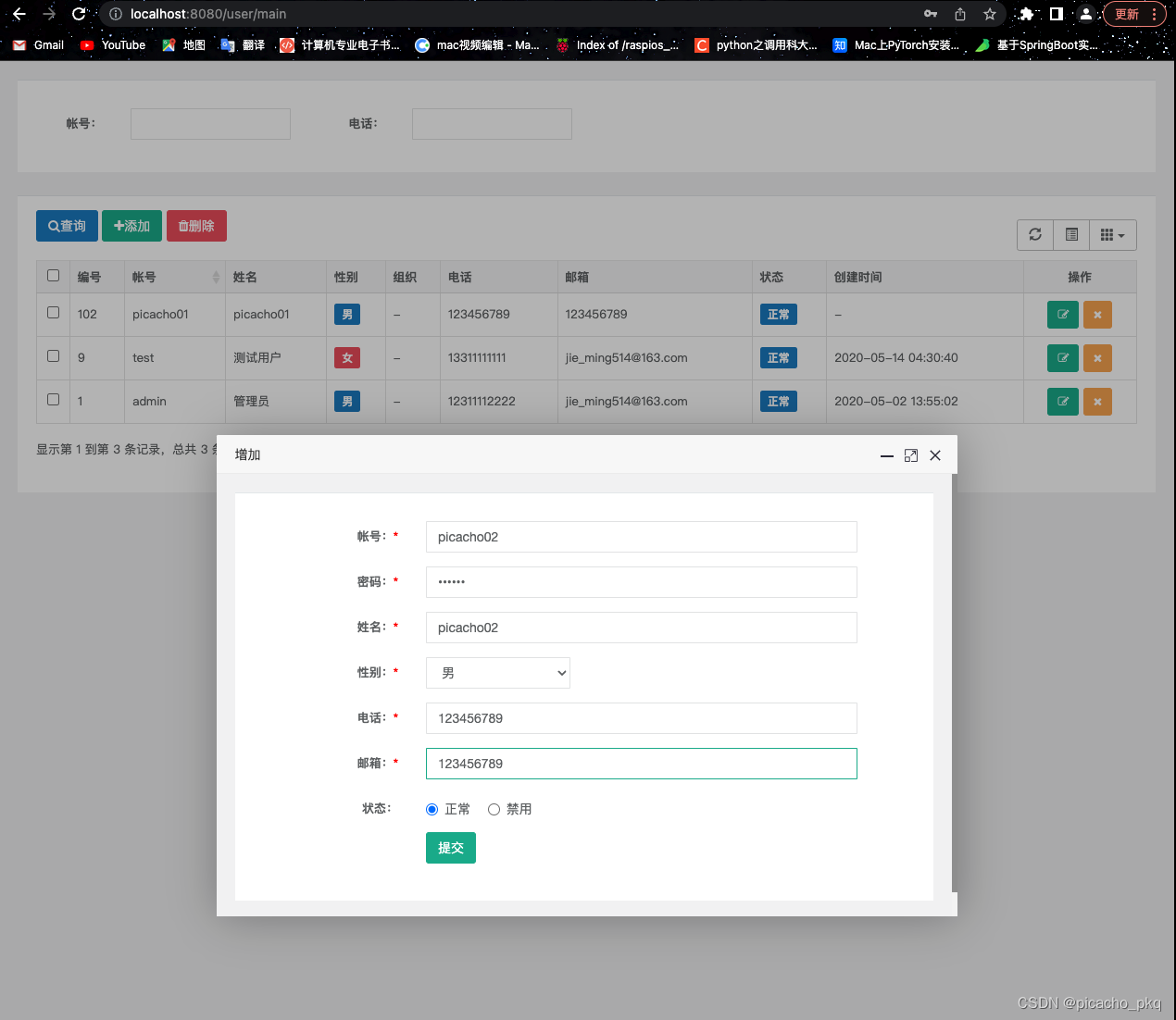Click the 添加 add button

click(131, 226)
